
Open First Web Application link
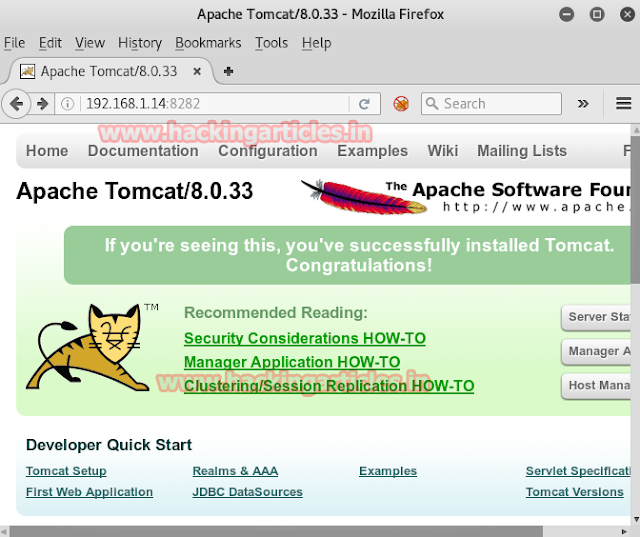pyautogui.click(x=89, y=492)
